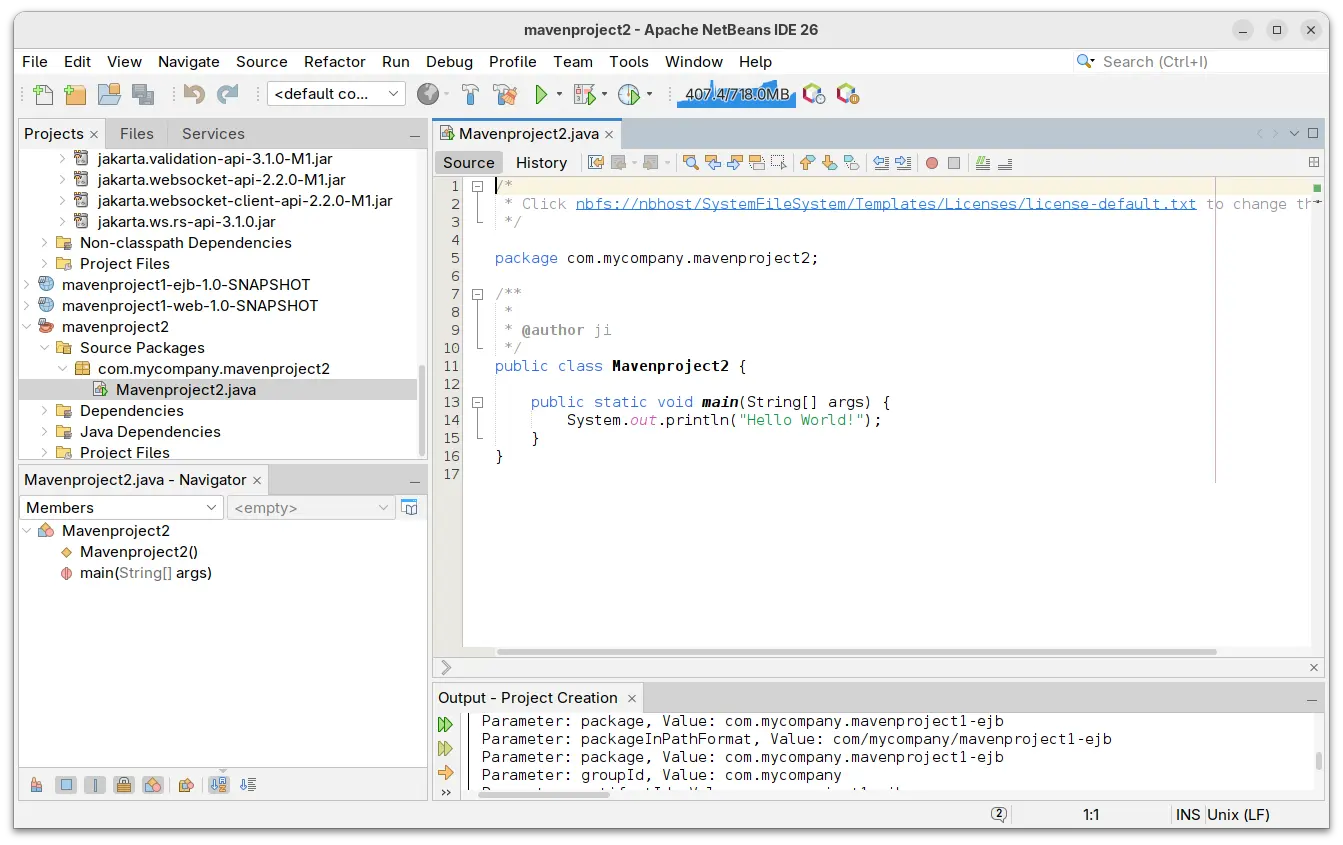The height and width of the screenshot is (845, 1343).
Task: Open the Tools menu
Action: tap(629, 62)
